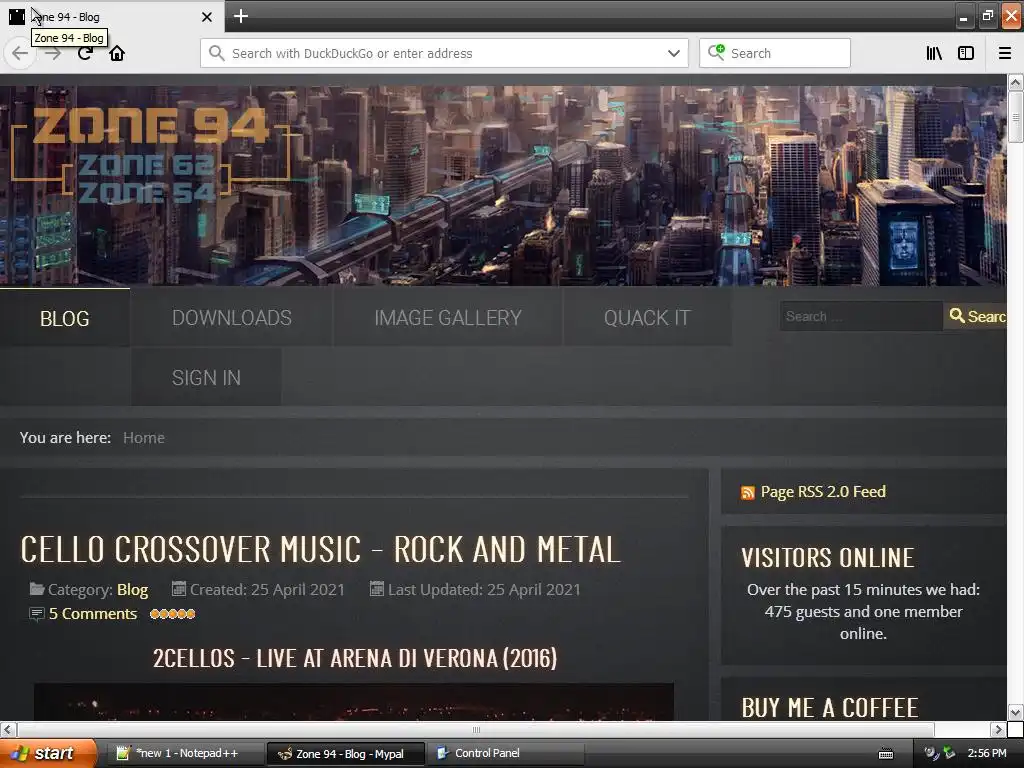Click the browser Forward arrow button
The height and width of the screenshot is (768, 1024).
pos(53,53)
